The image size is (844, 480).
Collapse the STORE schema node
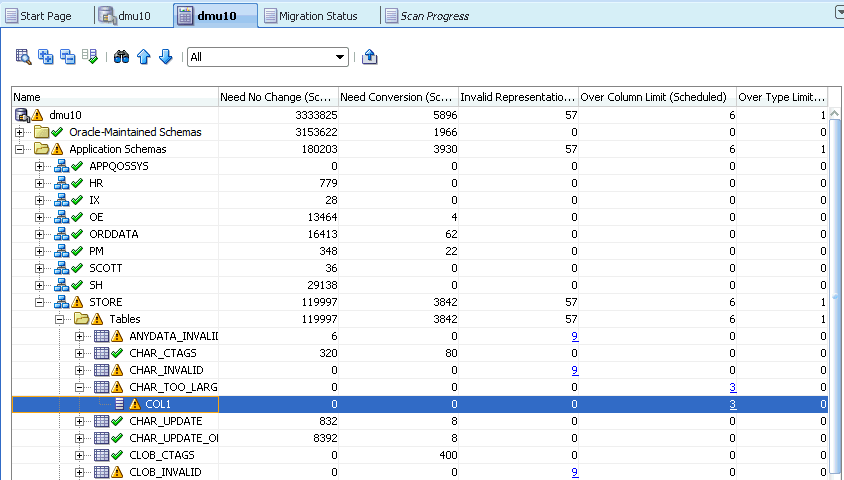click(x=39, y=302)
